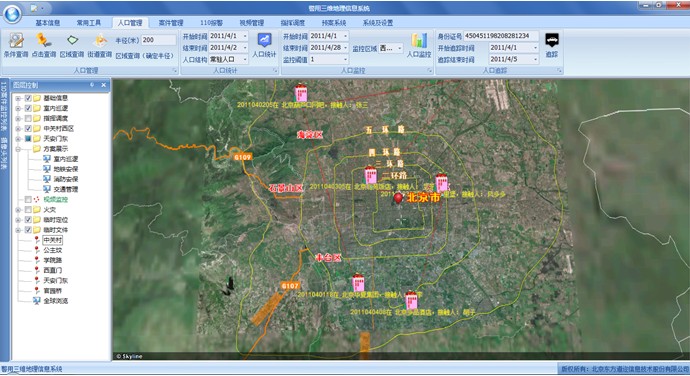This screenshot has width=690, height=376.
Task: Choose the 街道查询 street query tool
Action: tap(99, 46)
